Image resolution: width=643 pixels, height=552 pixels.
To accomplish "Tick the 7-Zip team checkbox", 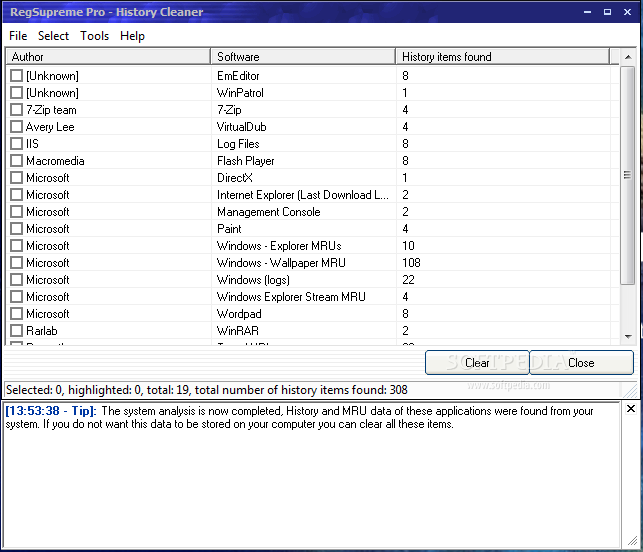I will [x=16, y=109].
